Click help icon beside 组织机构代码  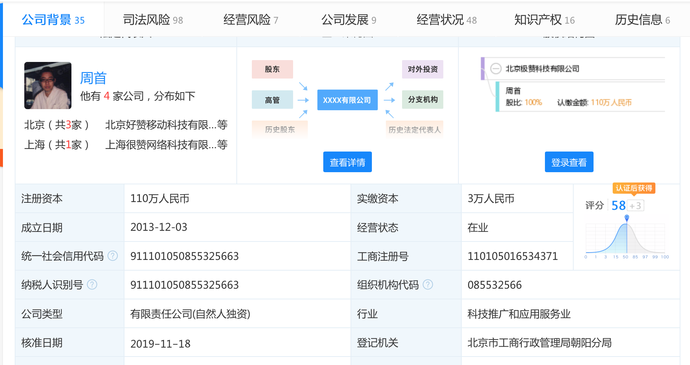(427, 285)
